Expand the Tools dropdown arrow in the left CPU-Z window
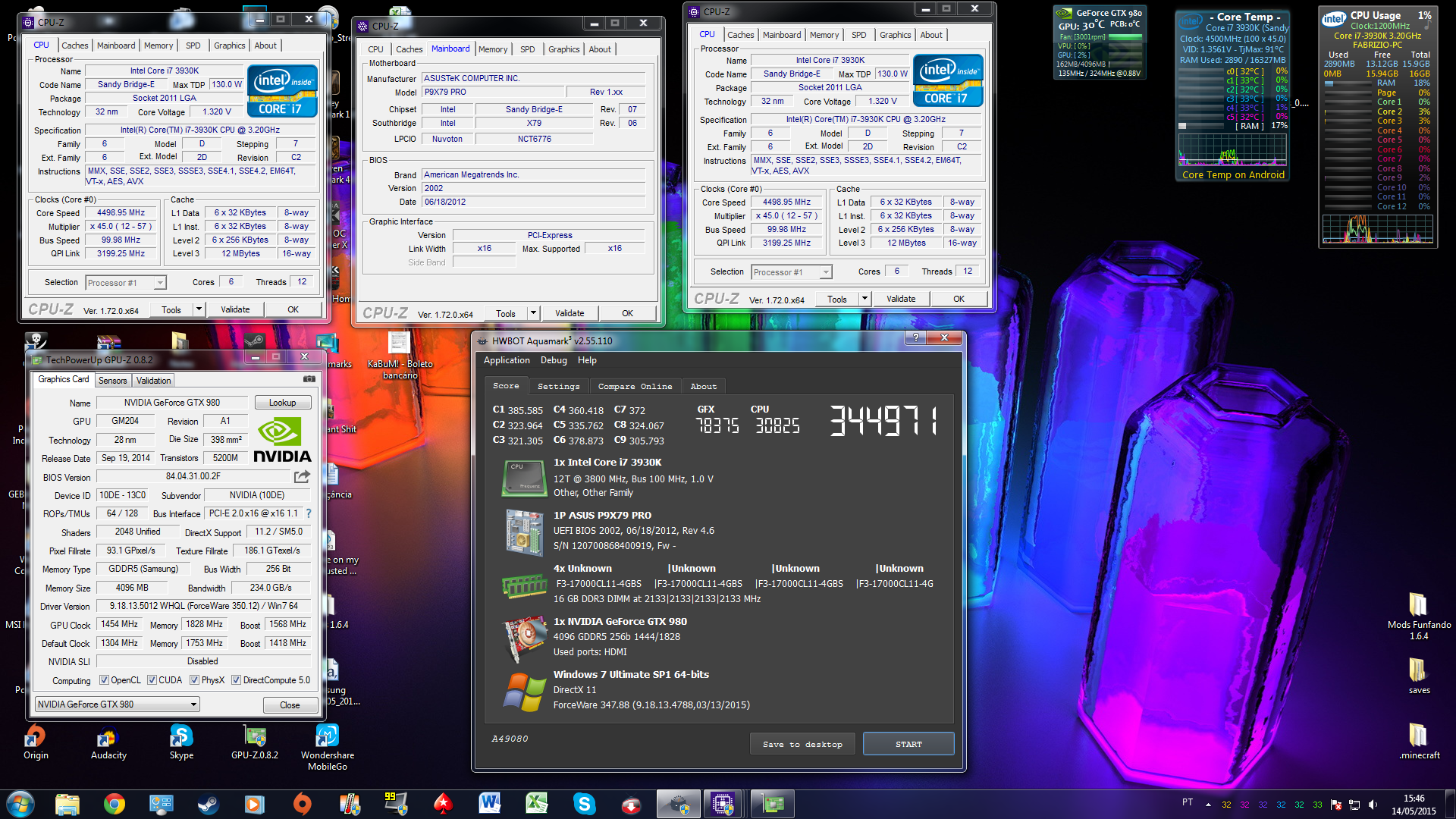 pyautogui.click(x=199, y=309)
